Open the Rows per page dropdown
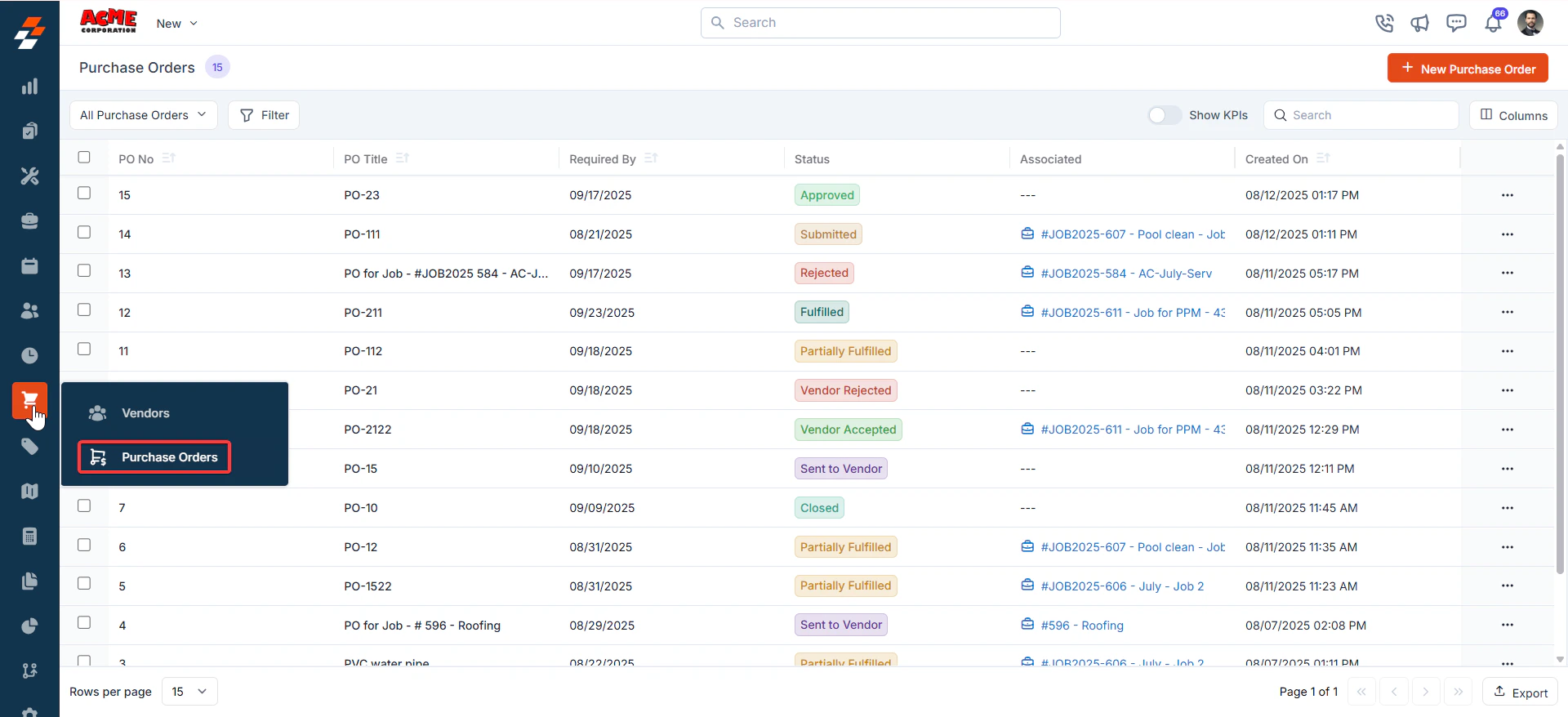The height and width of the screenshot is (717, 1568). pos(189,692)
